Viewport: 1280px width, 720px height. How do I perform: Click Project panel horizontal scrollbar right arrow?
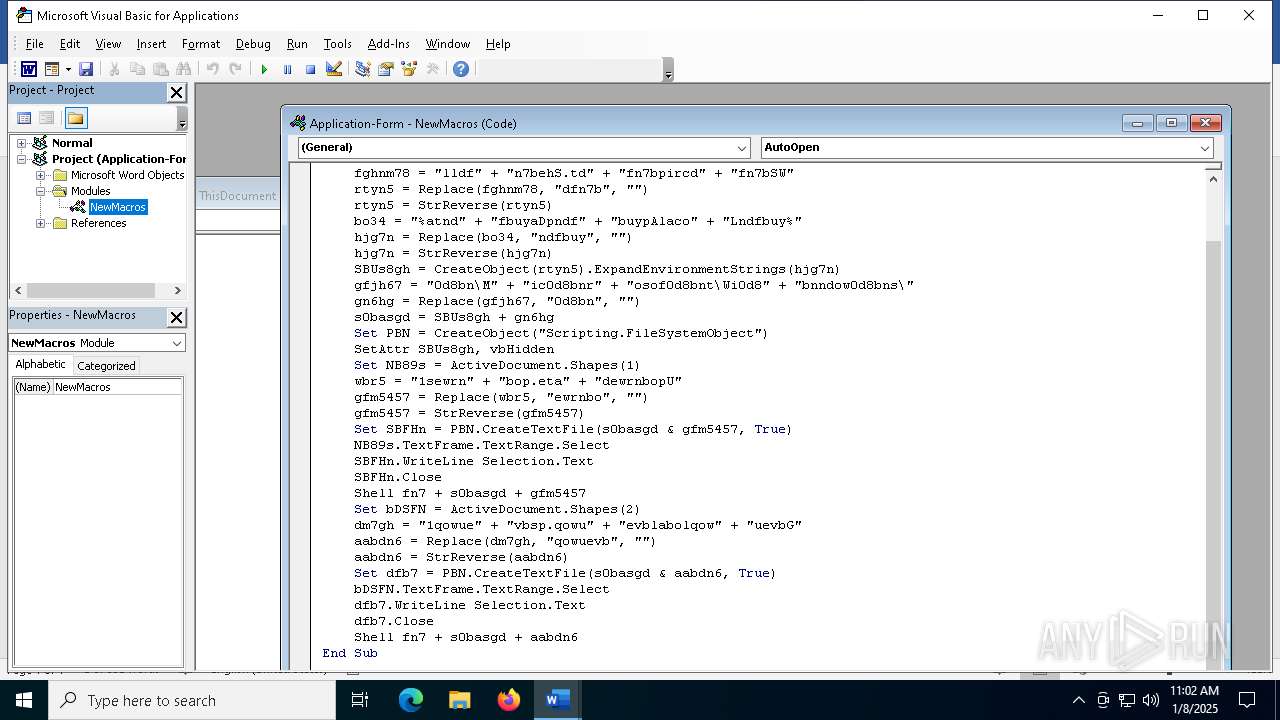click(x=177, y=291)
